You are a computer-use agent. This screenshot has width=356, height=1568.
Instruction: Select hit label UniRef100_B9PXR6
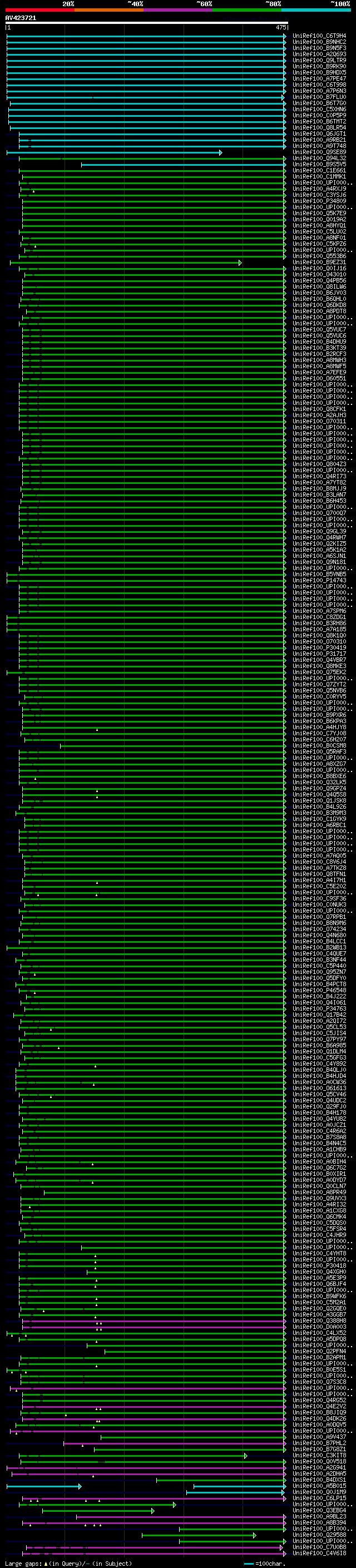(x=319, y=715)
